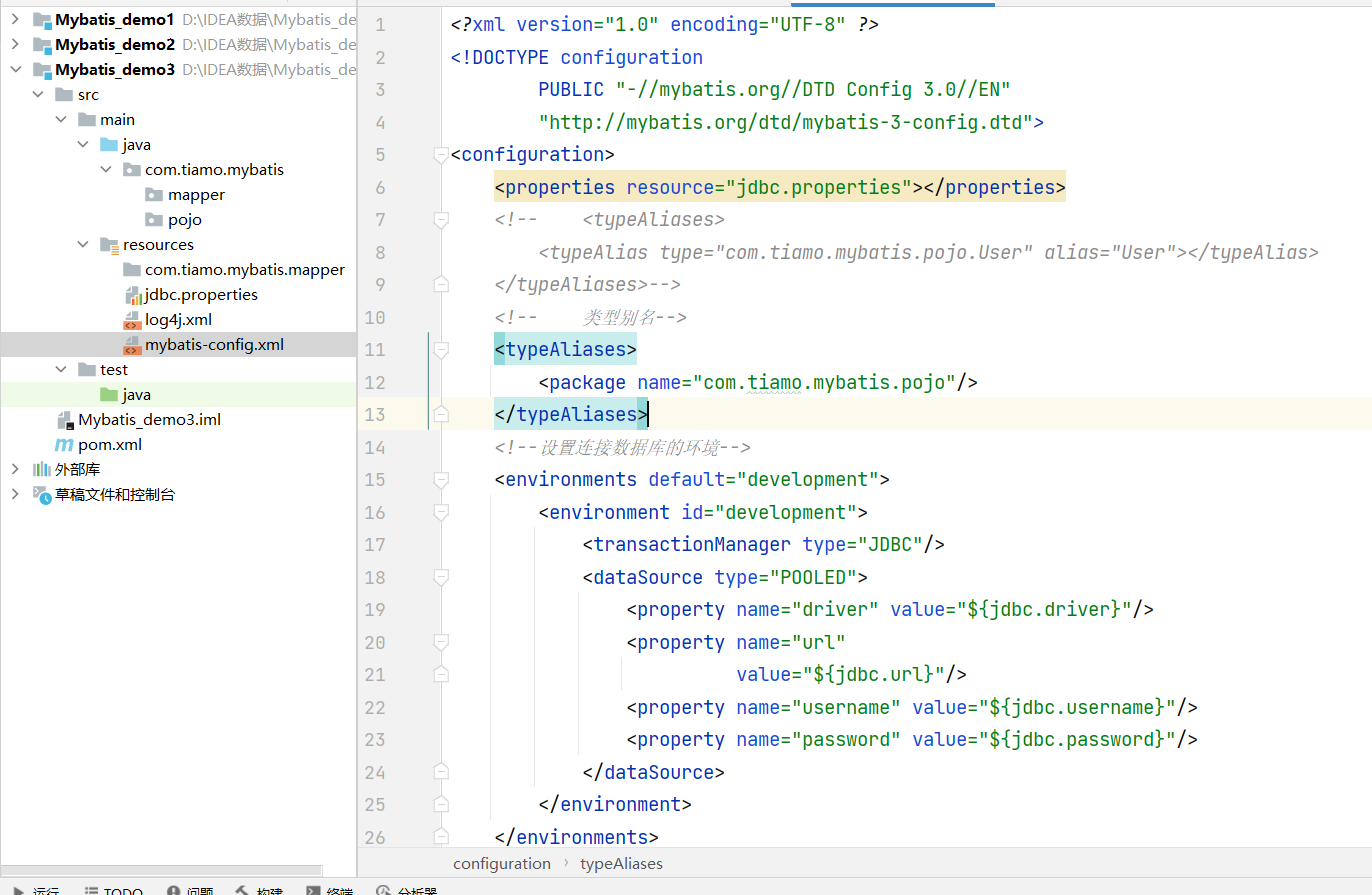Screen dimensions: 1372x895
Task: Select the src folder icon
Action: coord(64,95)
